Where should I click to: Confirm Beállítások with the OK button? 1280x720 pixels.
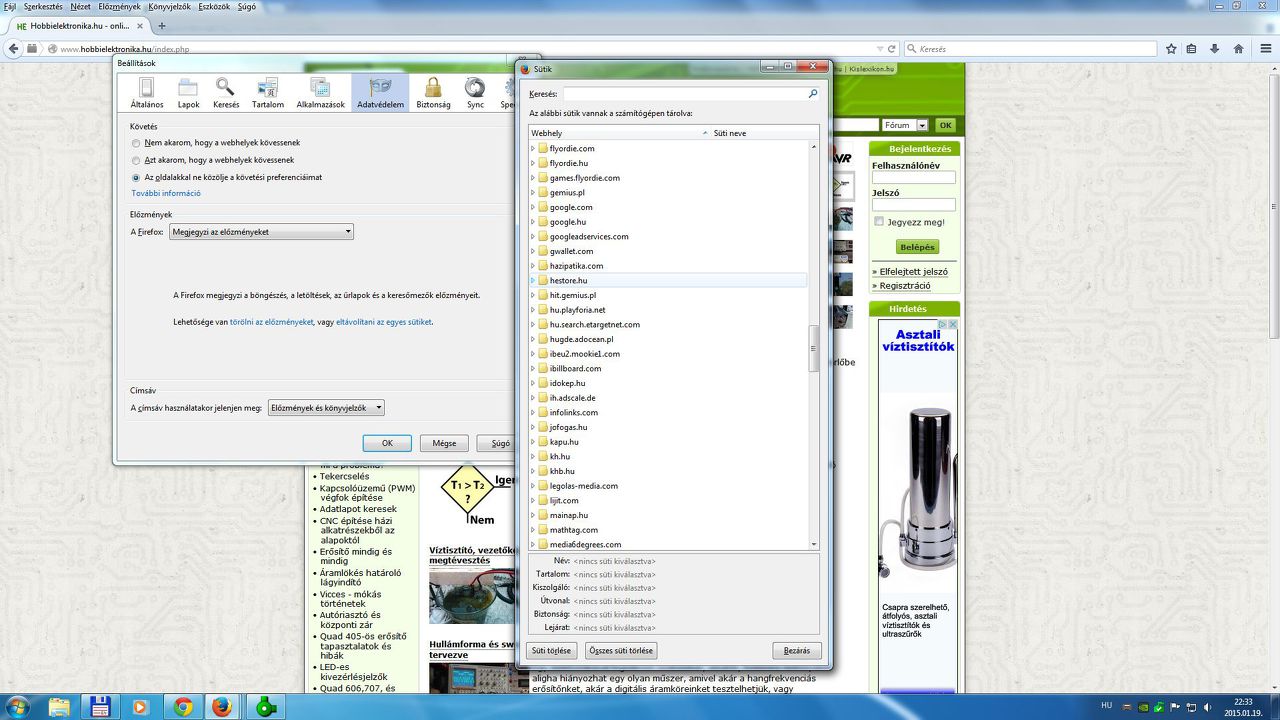[387, 443]
